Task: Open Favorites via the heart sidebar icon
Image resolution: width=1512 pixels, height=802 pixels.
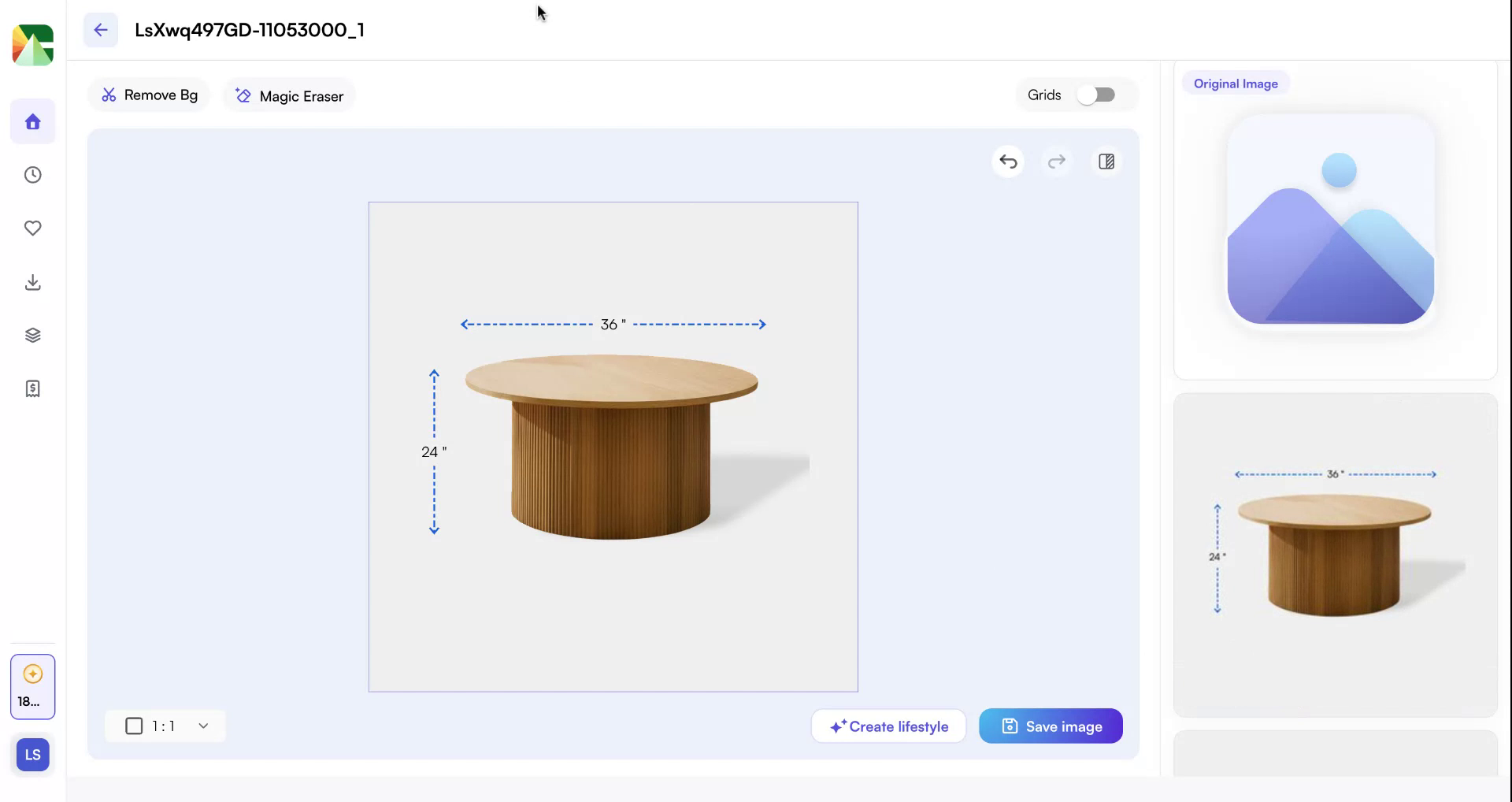Action: click(x=32, y=228)
